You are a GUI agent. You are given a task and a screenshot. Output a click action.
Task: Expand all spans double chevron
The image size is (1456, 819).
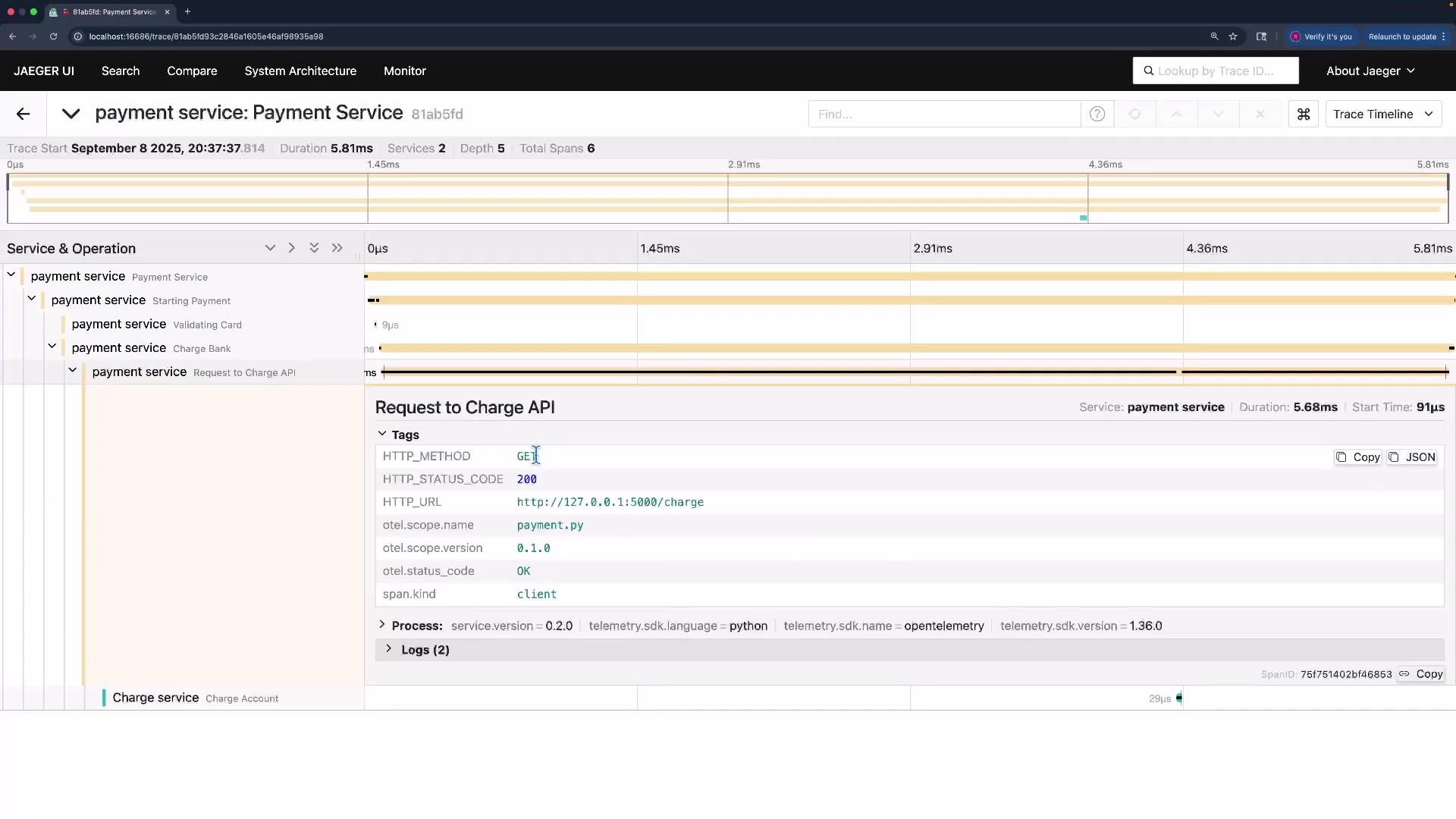coord(314,248)
